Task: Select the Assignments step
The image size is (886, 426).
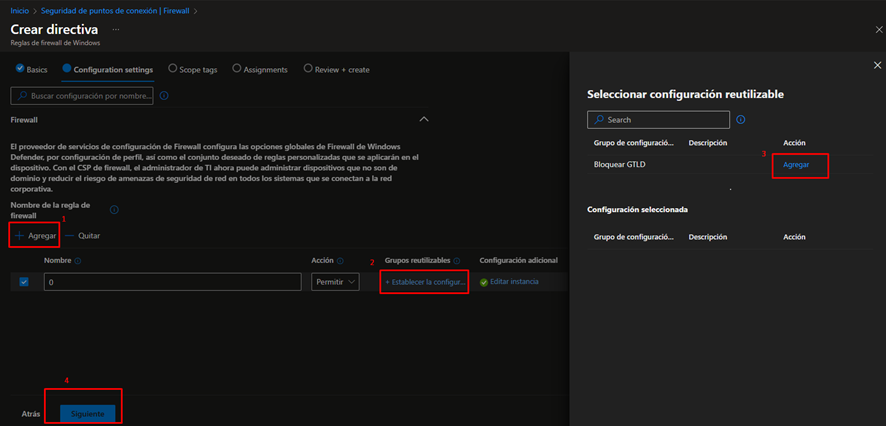Action: coord(260,69)
